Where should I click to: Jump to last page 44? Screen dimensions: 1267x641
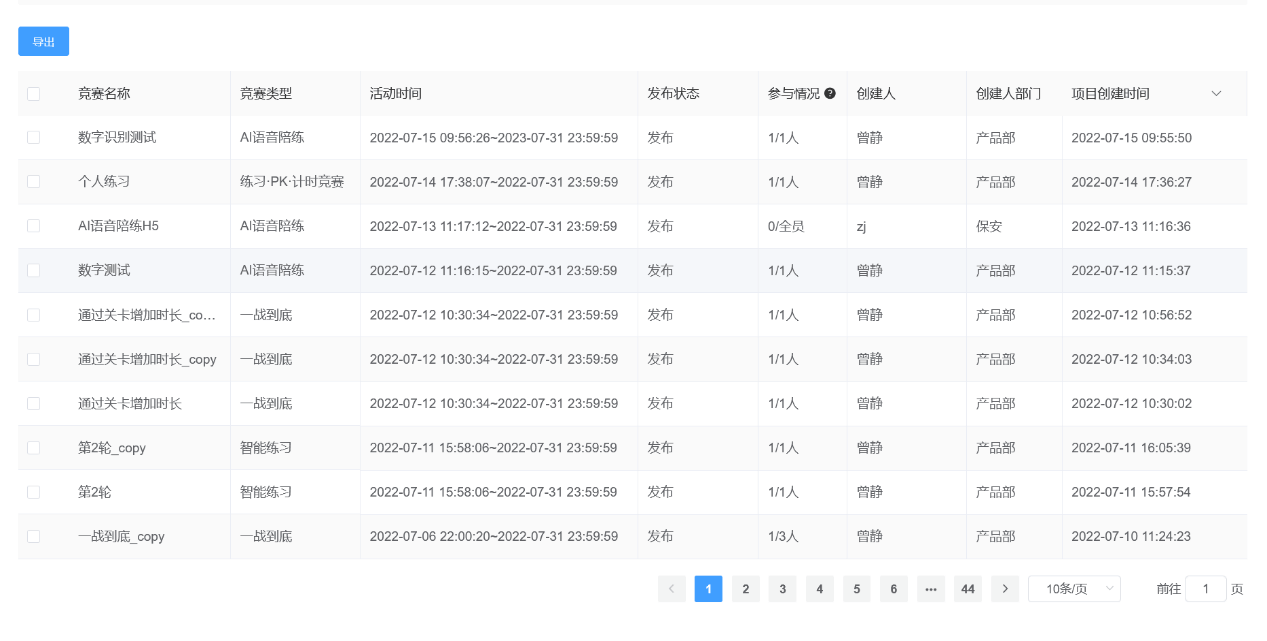click(x=967, y=590)
